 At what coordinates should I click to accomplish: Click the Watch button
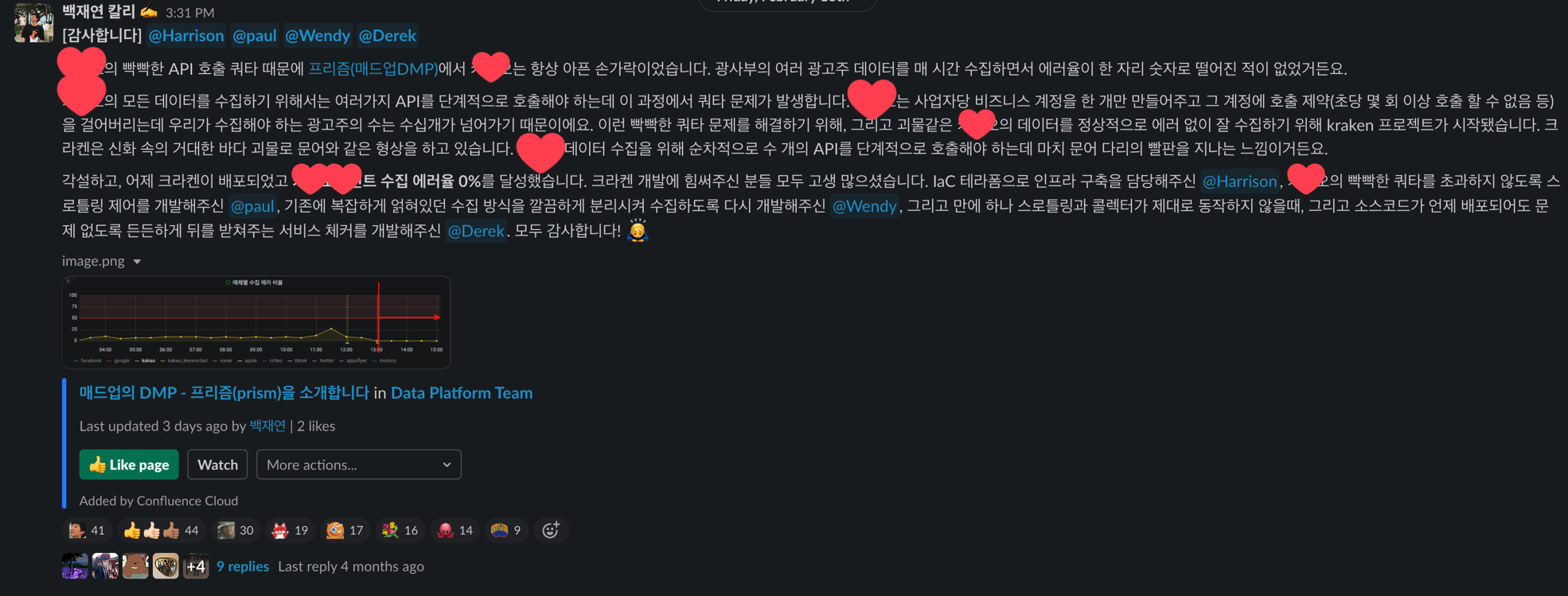coord(217,465)
